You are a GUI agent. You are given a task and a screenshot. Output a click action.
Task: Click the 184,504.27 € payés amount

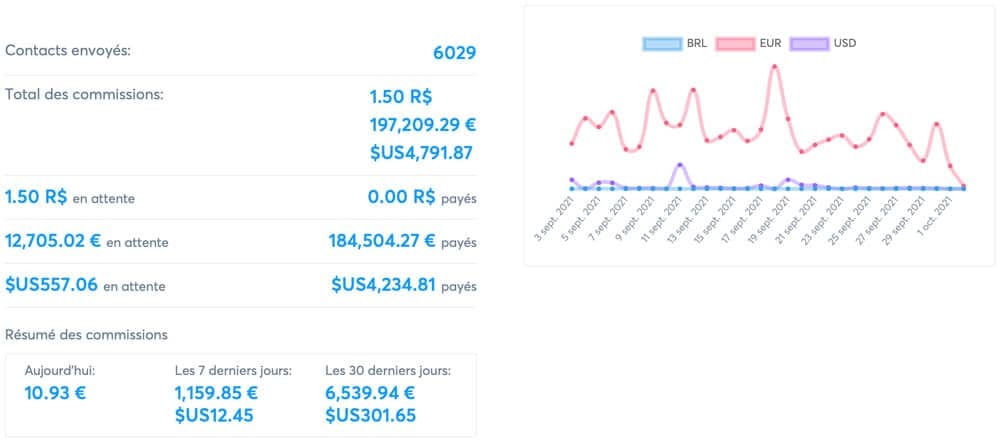[x=382, y=241]
